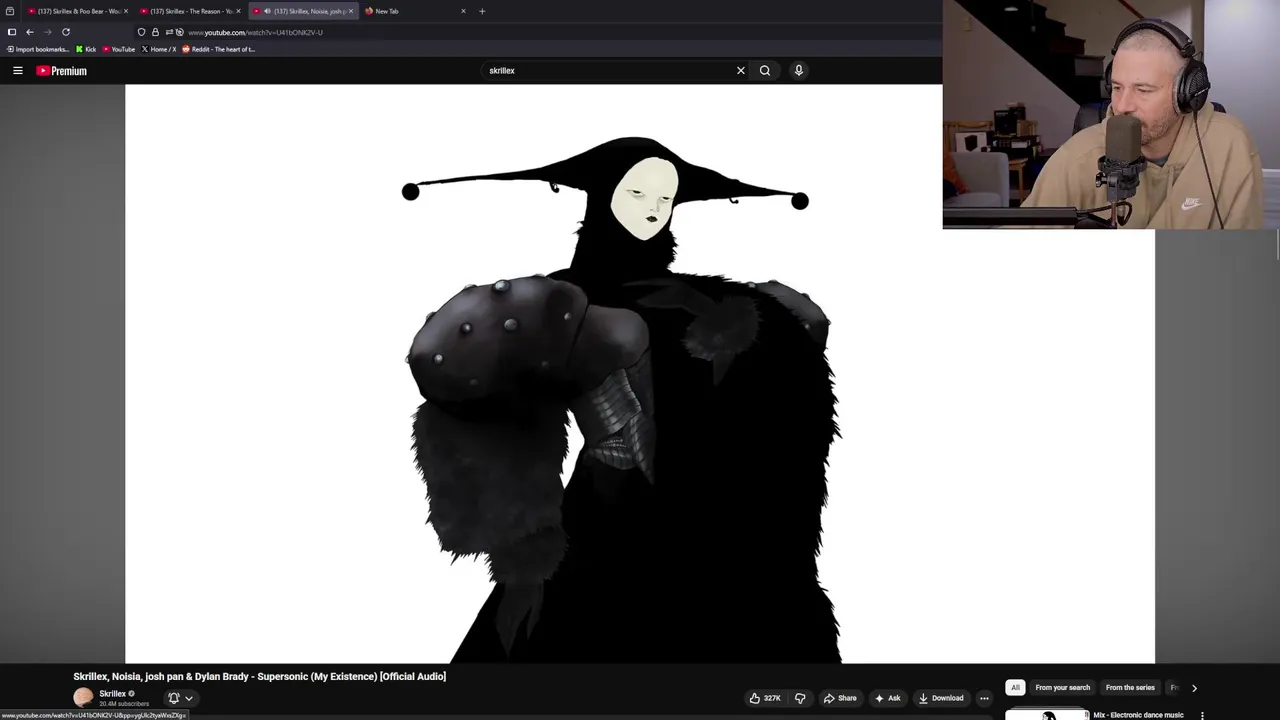
Task: Select the From your search chip
Action: click(1062, 688)
